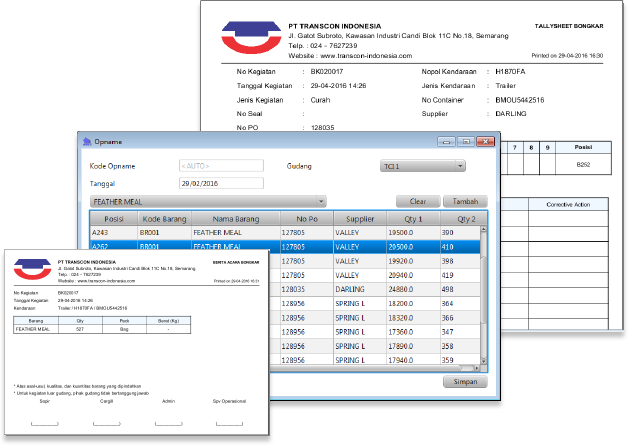
Task: Click the 19500.0 quantity cell
Action: [413, 233]
